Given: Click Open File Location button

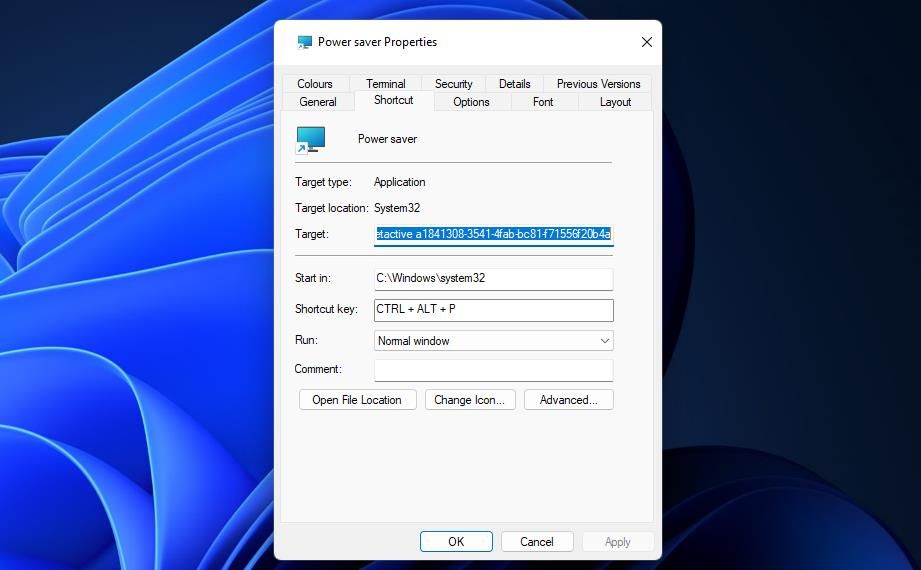Looking at the screenshot, I should [357, 400].
